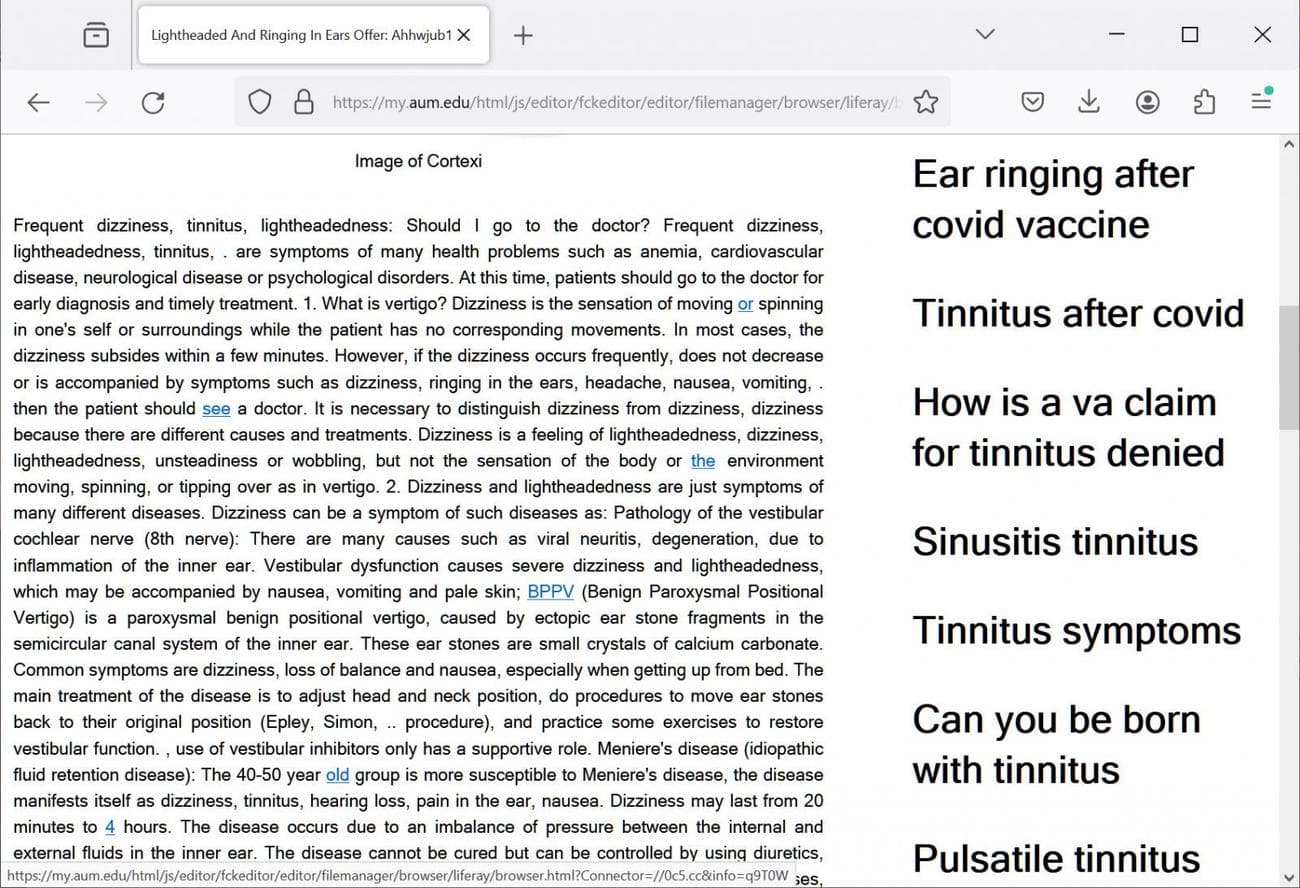View site connection info via the padlock

(303, 102)
